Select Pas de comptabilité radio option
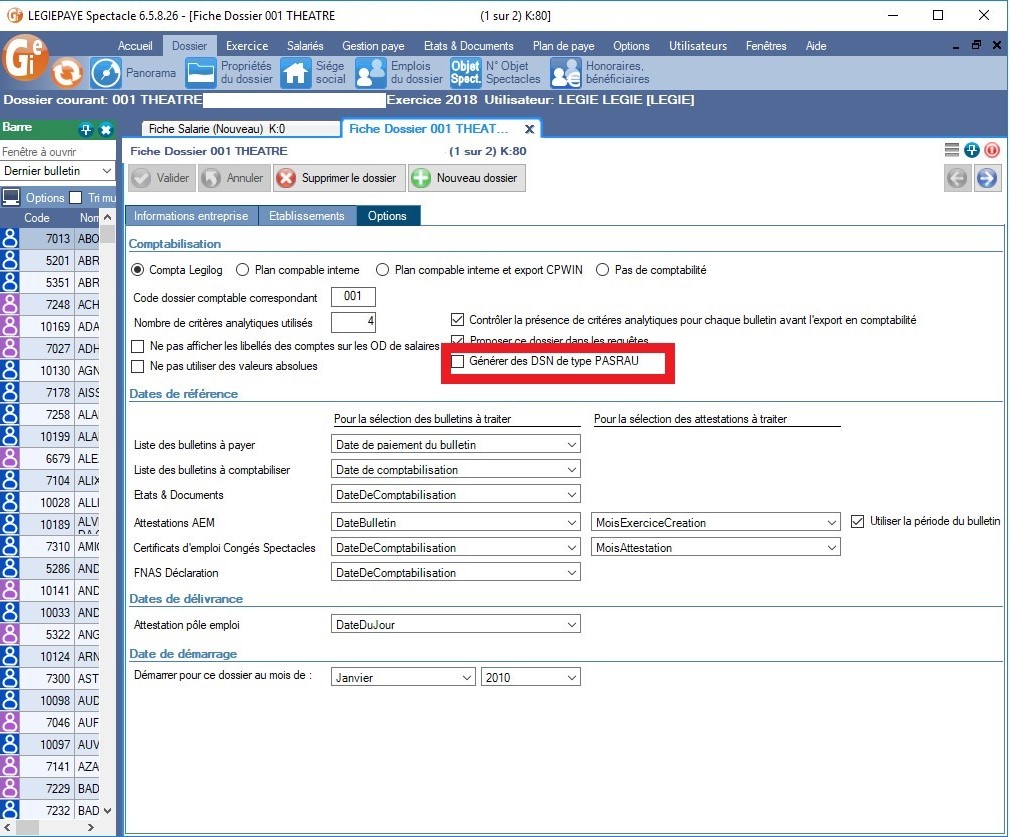 (603, 270)
